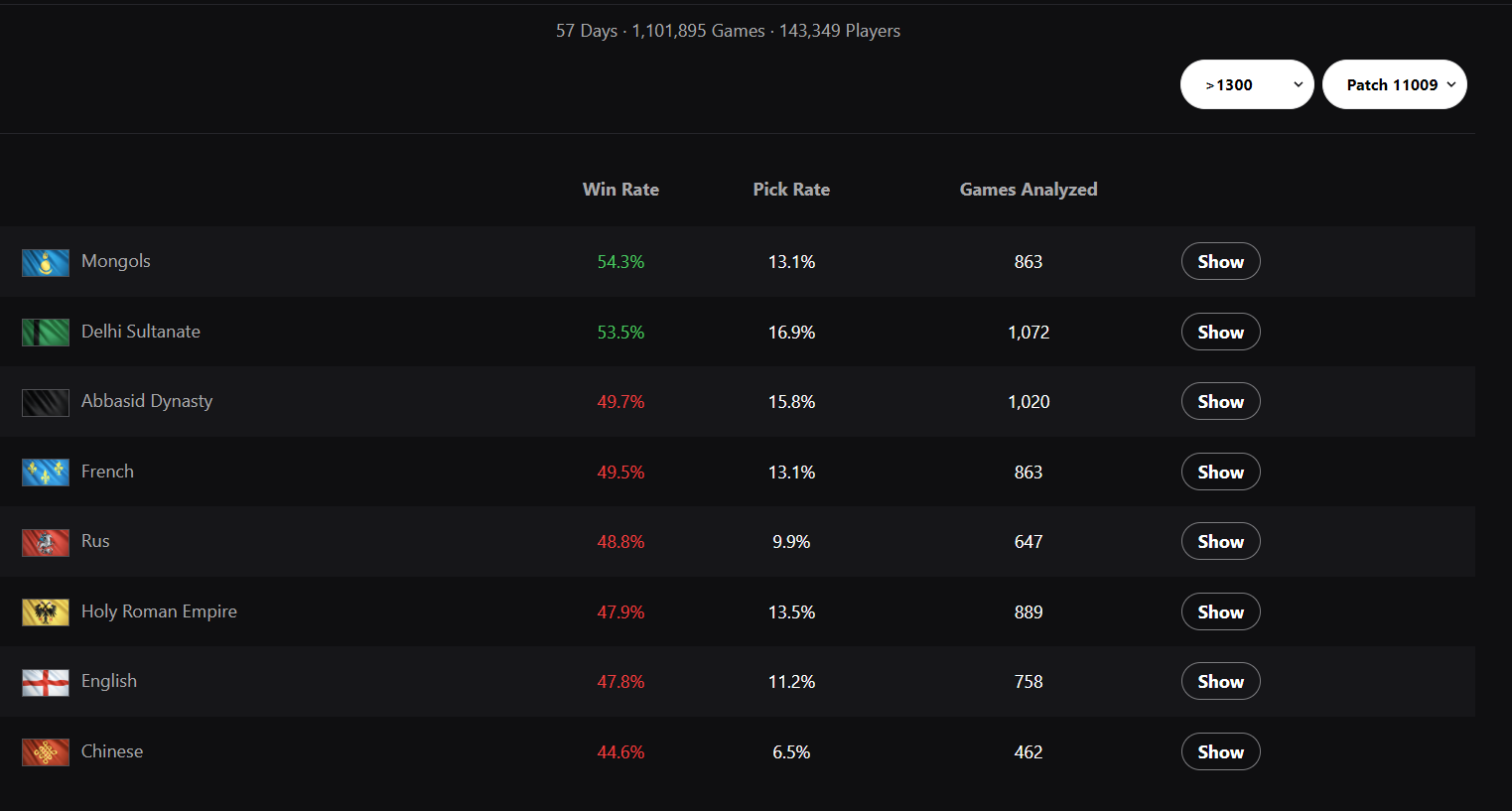
Task: Sort by Games Analyzed column header
Action: tap(1029, 190)
